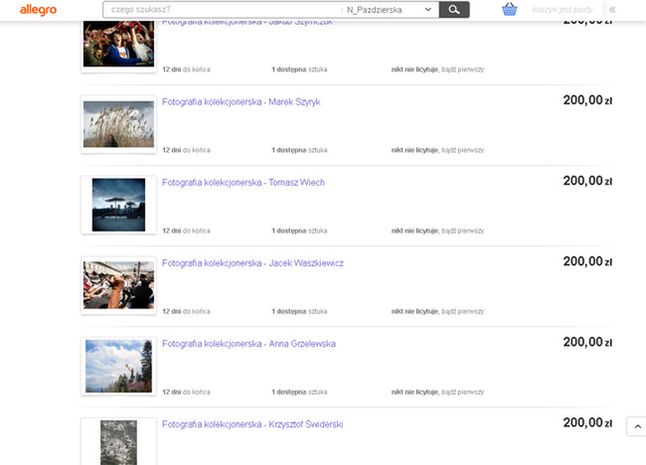
Task: Focus the 'czego szukasz?' search field
Action: coord(222,9)
